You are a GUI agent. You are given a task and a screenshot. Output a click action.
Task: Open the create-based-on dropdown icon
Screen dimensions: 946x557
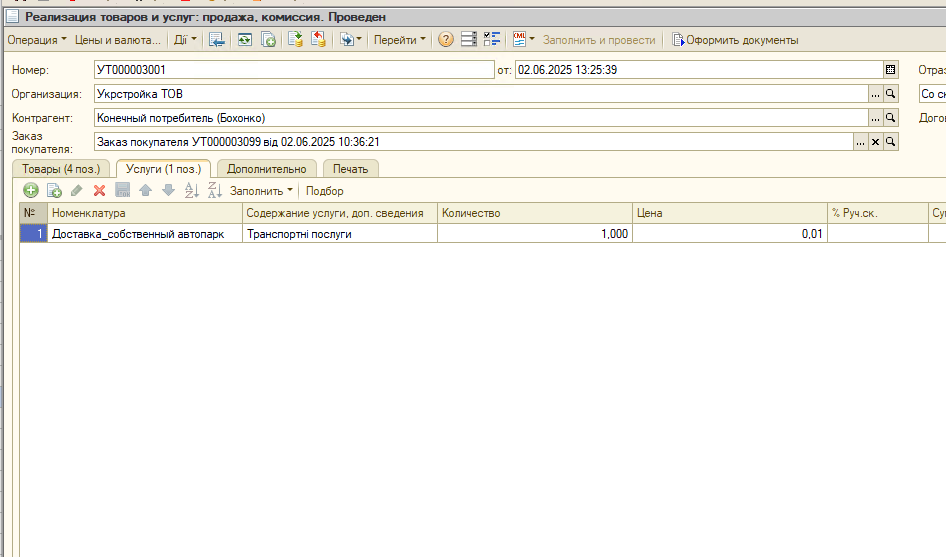pos(351,40)
